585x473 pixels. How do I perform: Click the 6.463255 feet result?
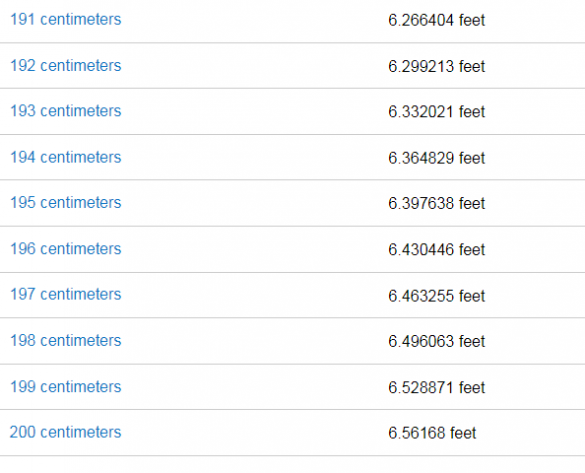[437, 296]
